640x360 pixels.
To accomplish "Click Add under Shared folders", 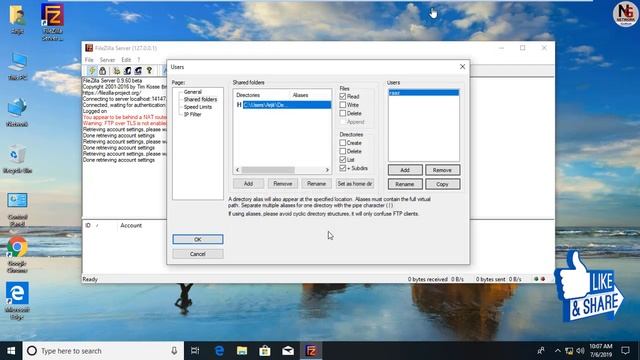I will tap(248, 184).
